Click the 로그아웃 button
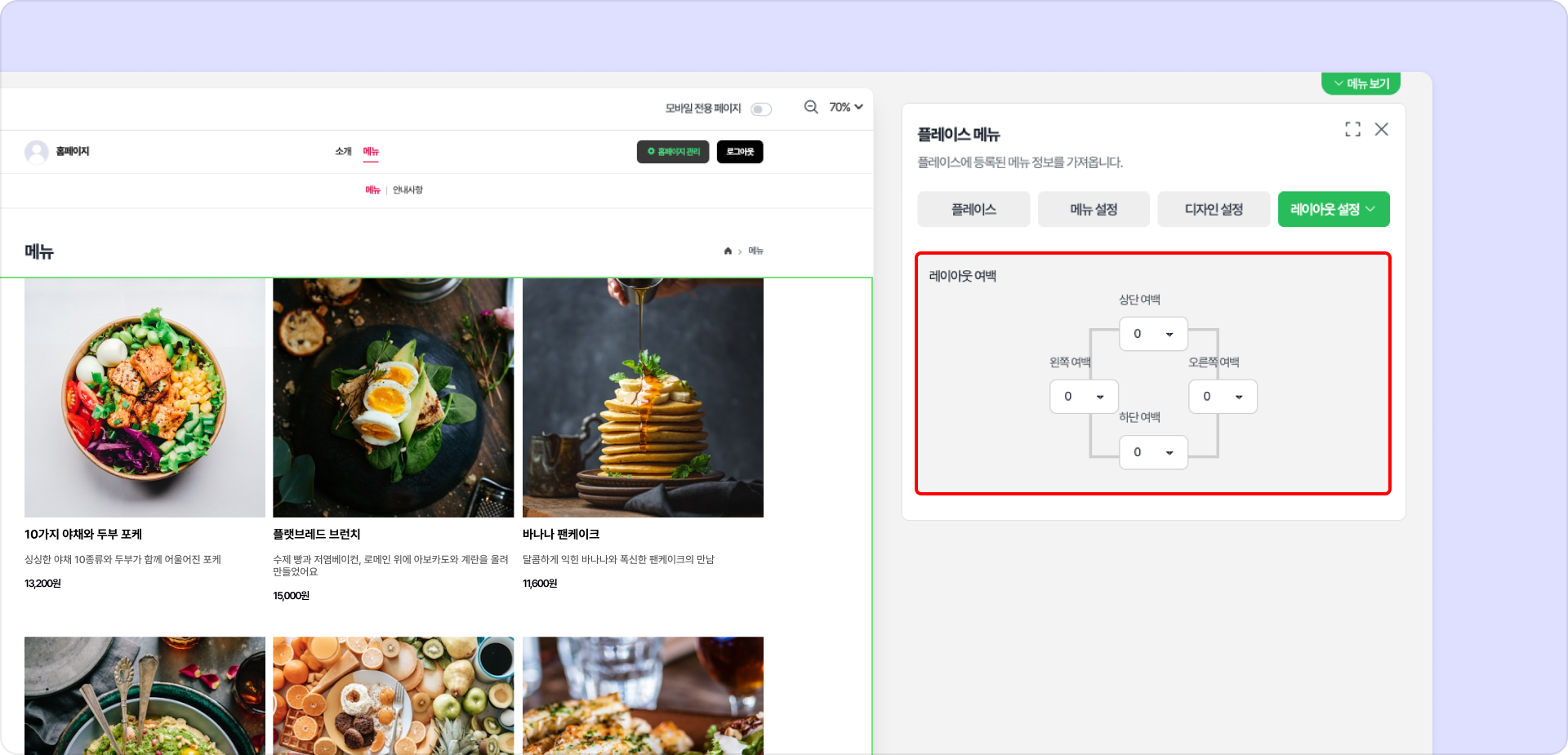 (740, 152)
